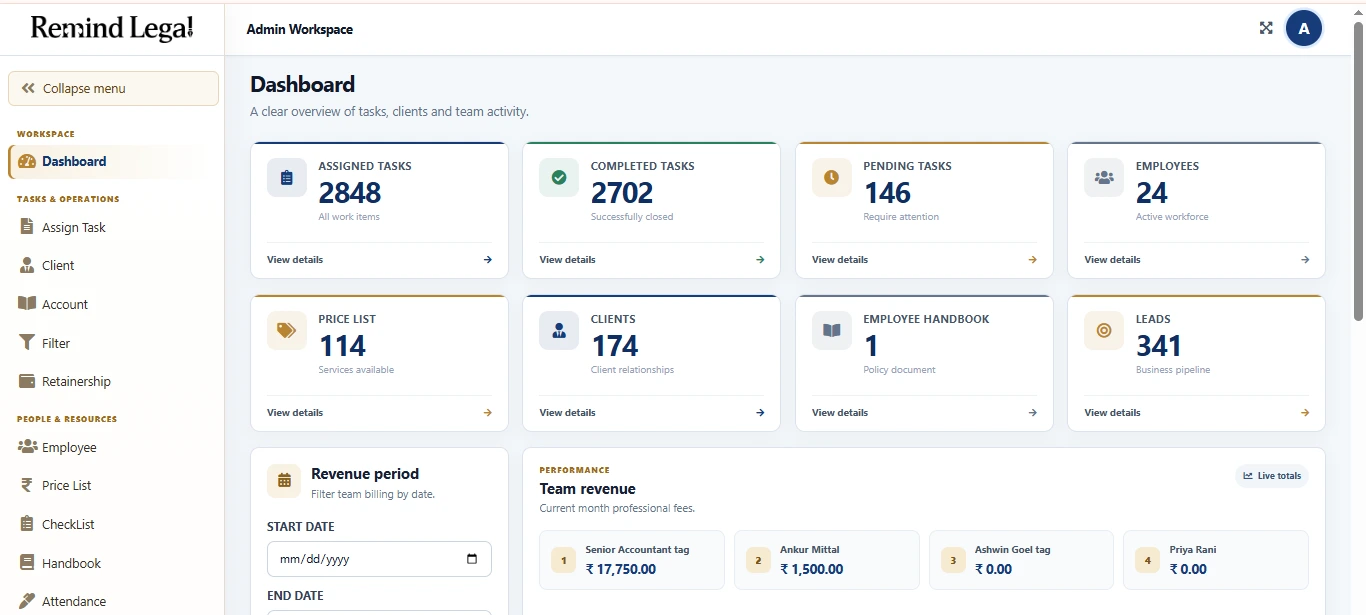1366x615 pixels.
Task: Click the Pending Tasks clock icon
Action: 832,178
